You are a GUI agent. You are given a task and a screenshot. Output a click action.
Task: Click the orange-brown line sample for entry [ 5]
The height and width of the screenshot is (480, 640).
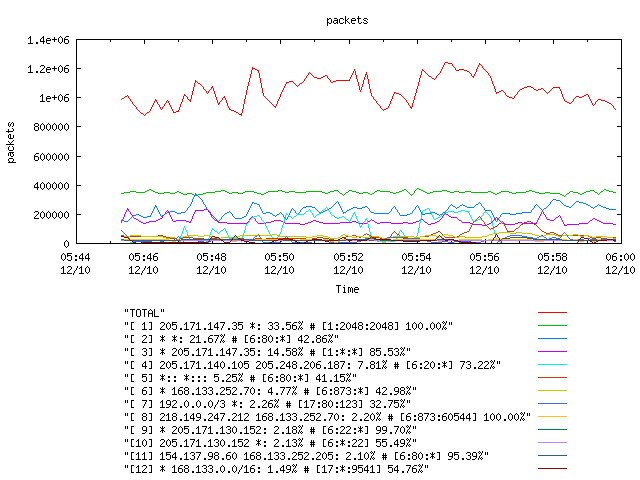(552, 378)
